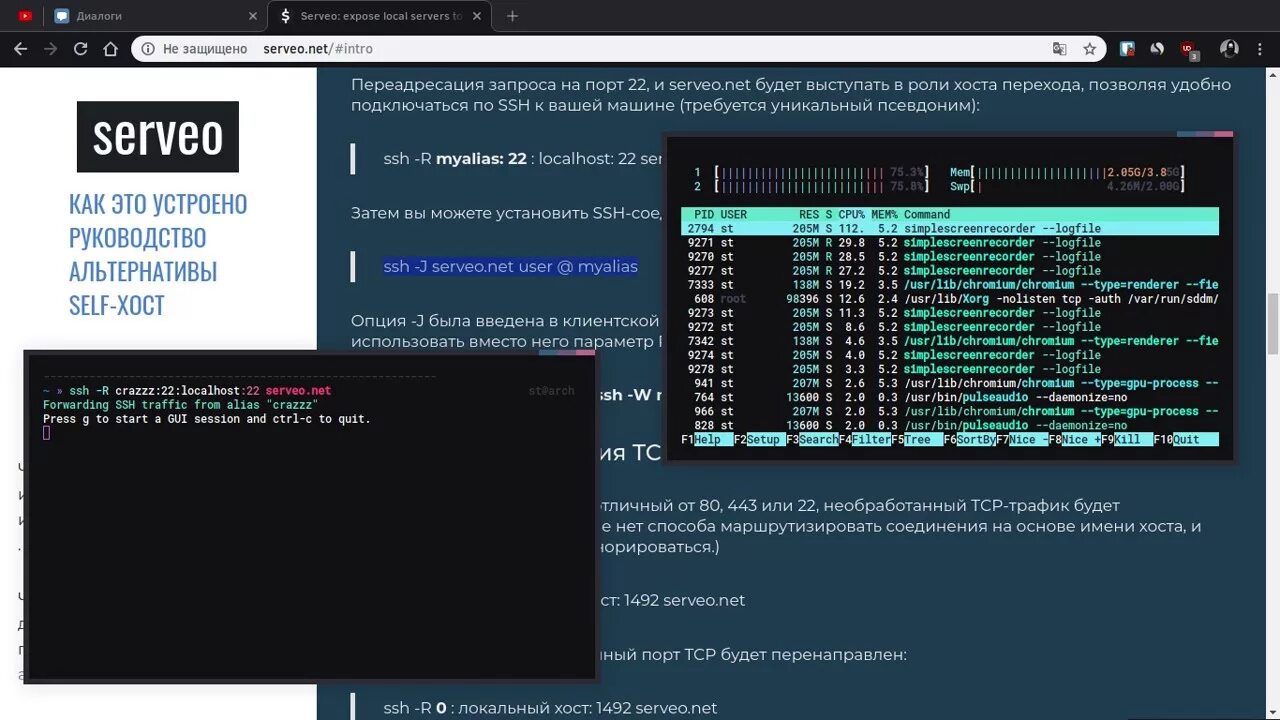Select htop process row PID 9271
Viewport: 1280px width, 720px height.
(950, 243)
